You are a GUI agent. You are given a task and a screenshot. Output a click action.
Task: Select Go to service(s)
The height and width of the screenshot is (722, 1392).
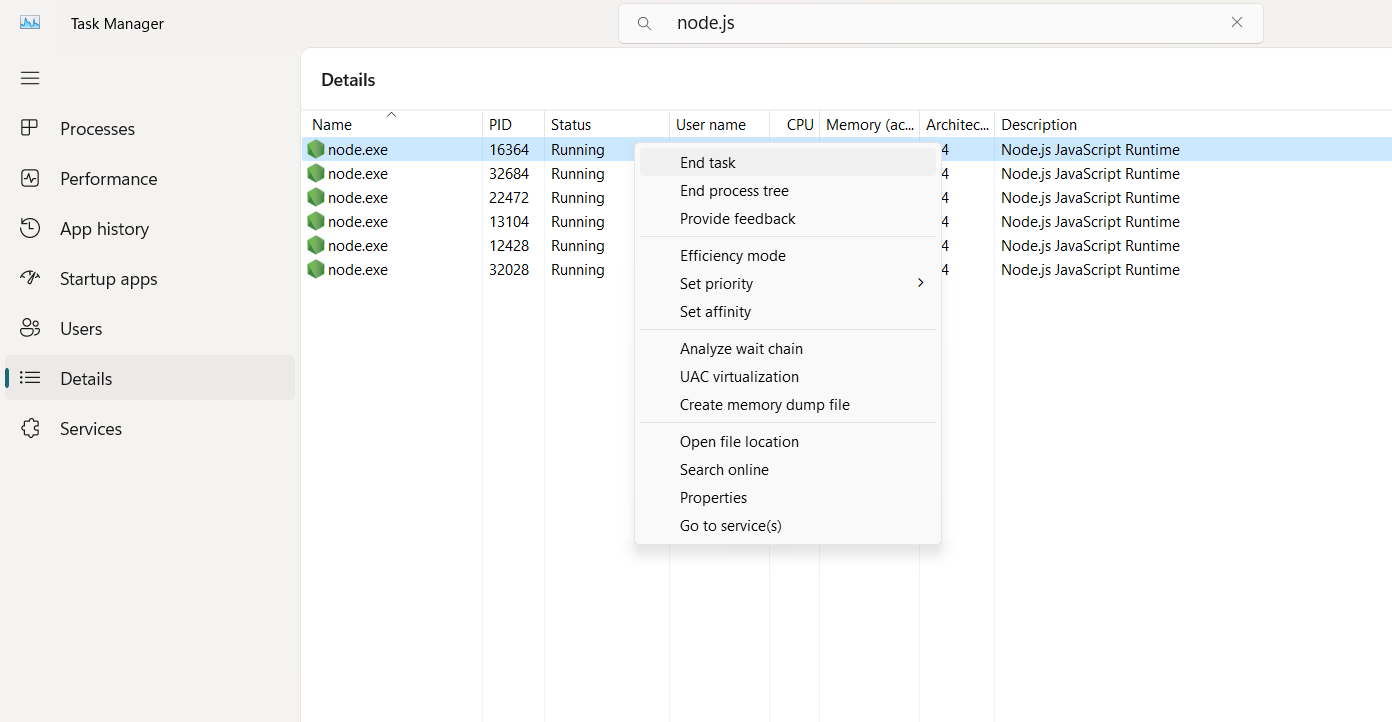click(788, 525)
